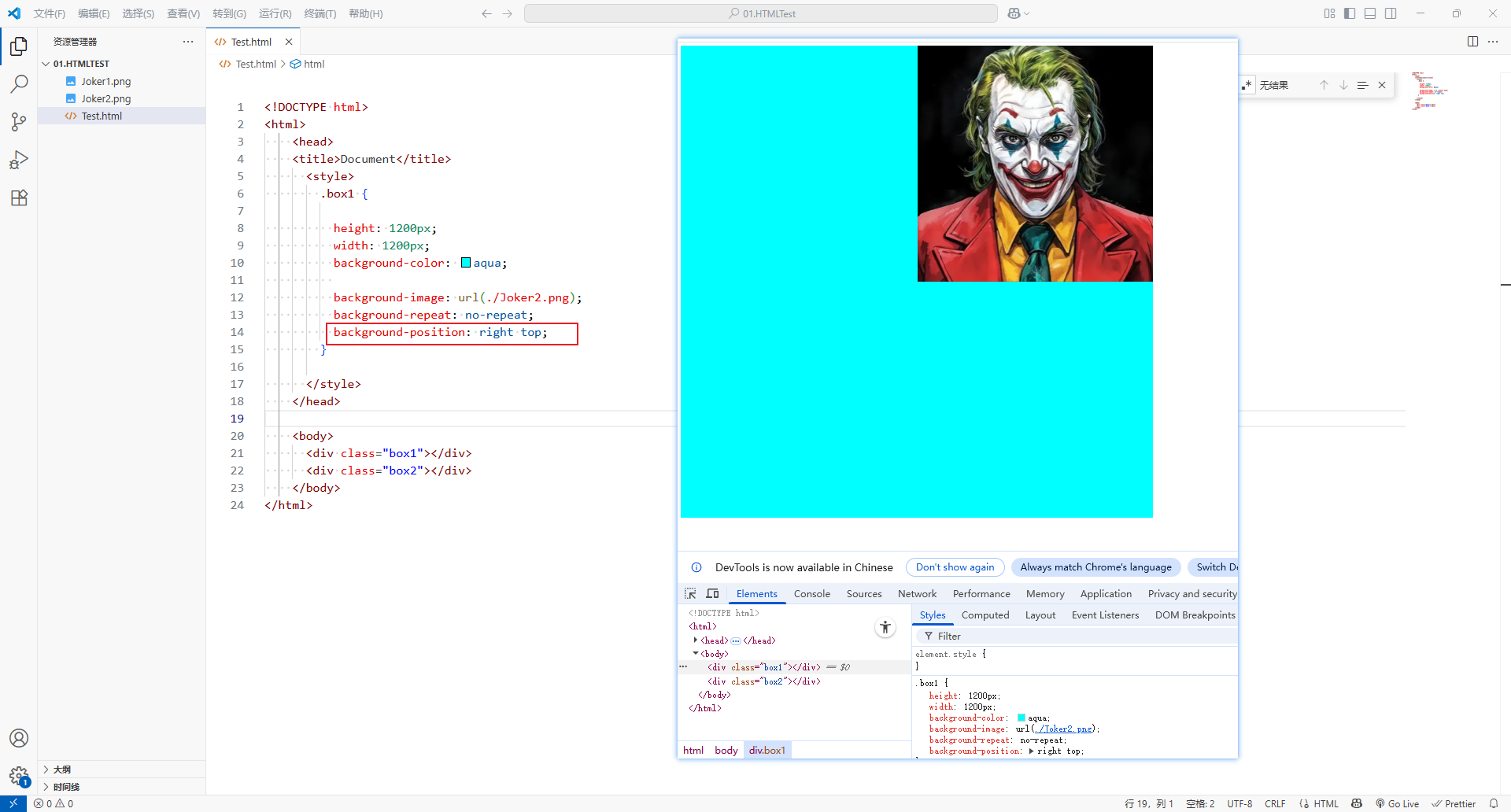
Task: Open the Manage gear settings icon
Action: pyautogui.click(x=19, y=776)
